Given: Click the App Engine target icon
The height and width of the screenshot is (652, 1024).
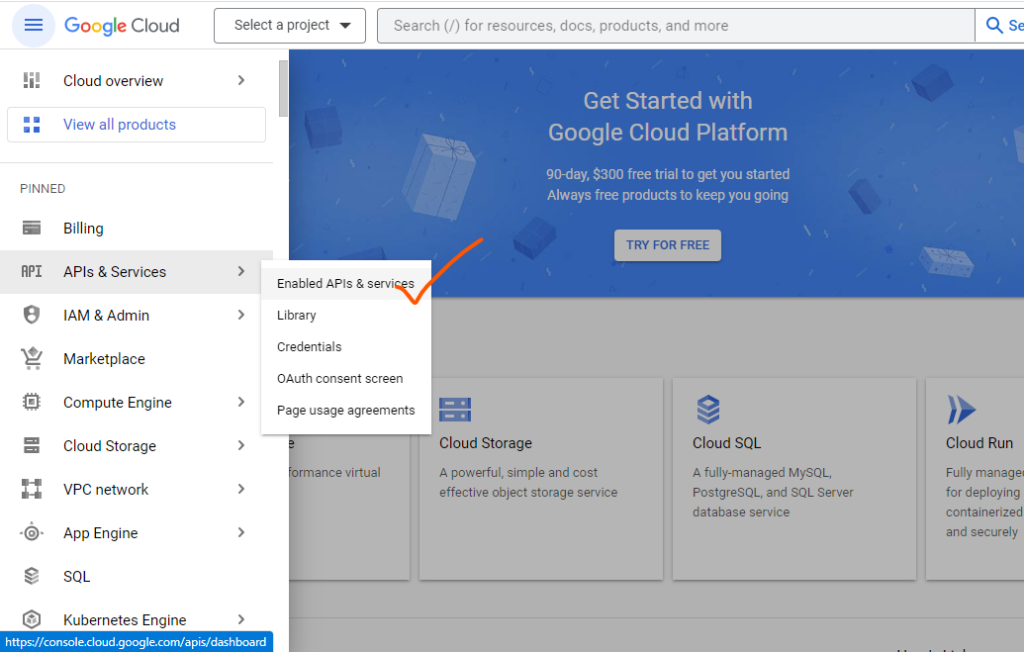Looking at the screenshot, I should tap(31, 532).
